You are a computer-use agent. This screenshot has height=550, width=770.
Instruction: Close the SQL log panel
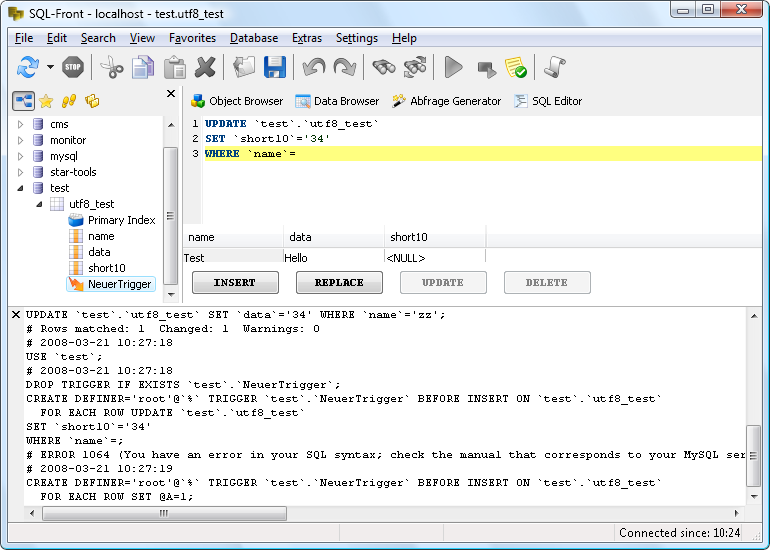tap(16, 315)
